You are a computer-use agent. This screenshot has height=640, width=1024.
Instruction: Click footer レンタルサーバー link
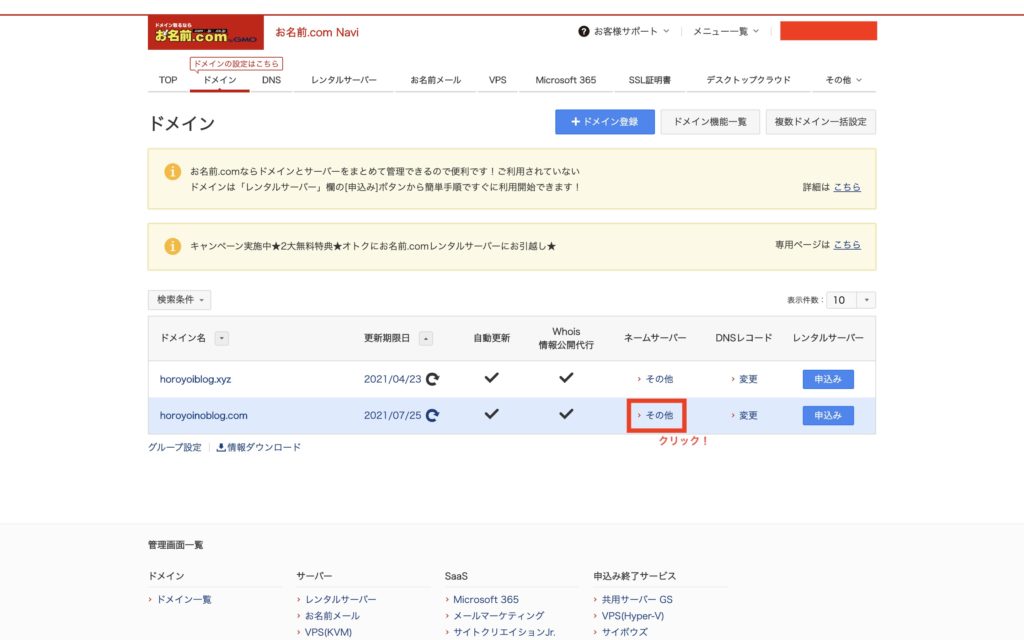(340, 600)
